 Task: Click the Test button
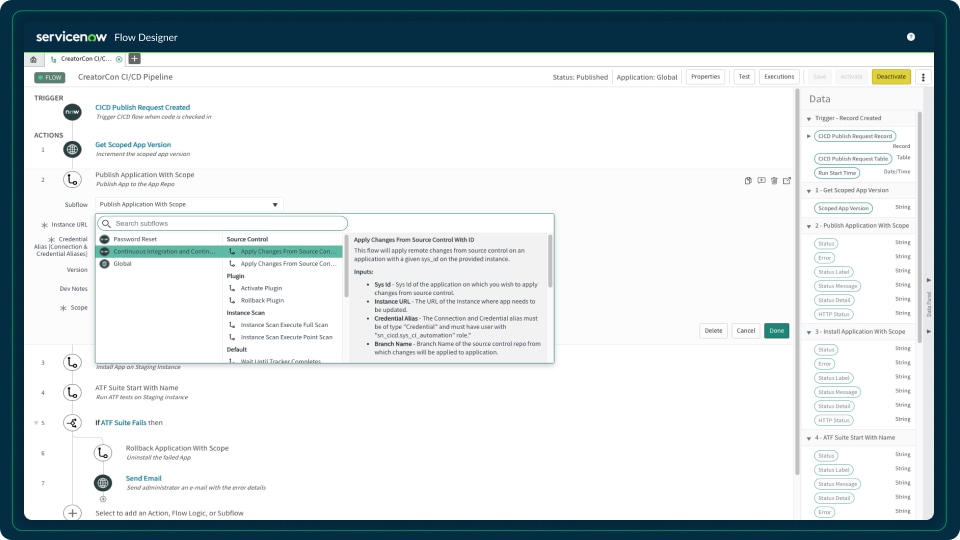click(x=744, y=77)
